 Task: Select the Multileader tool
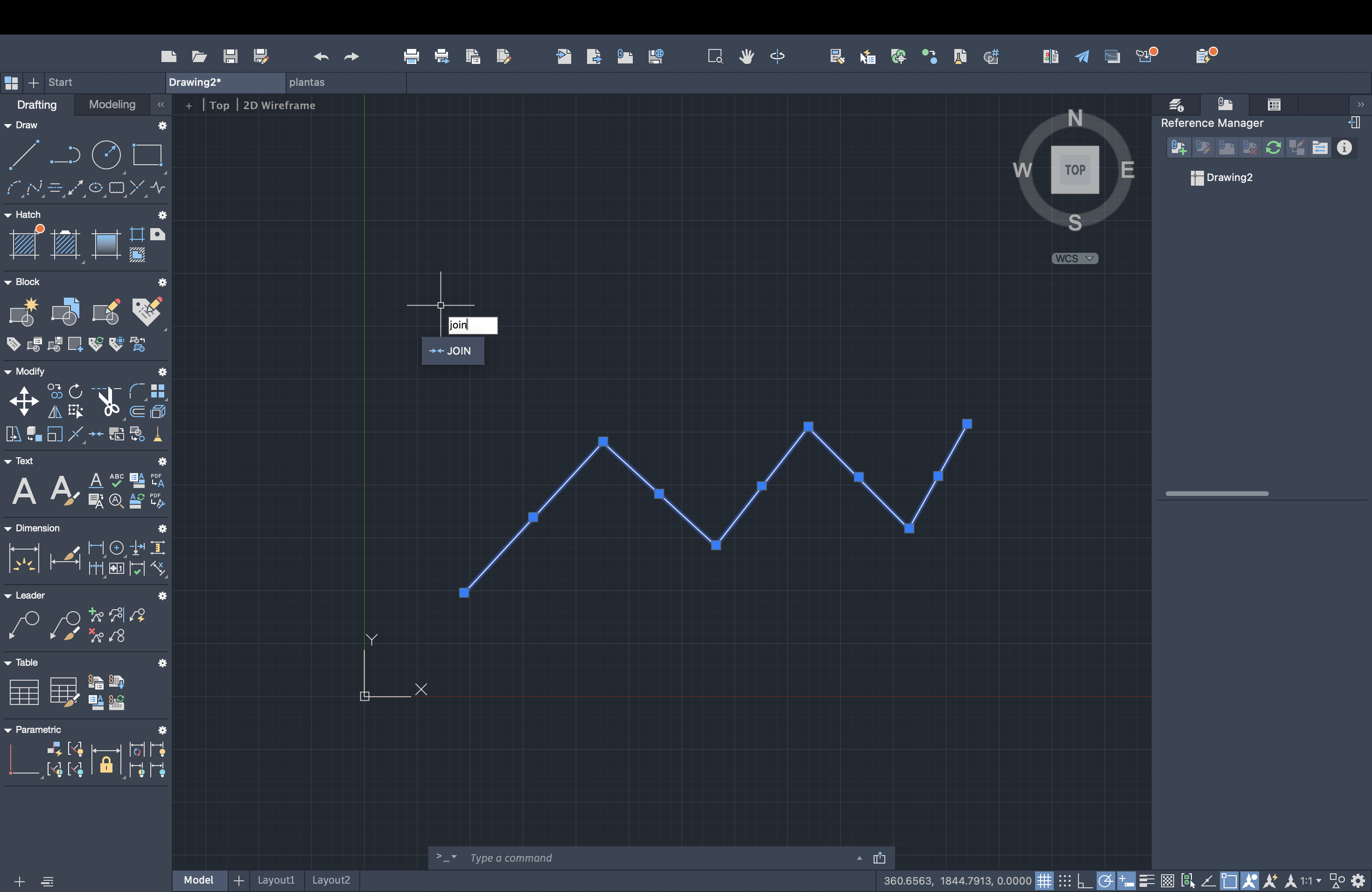tap(24, 626)
